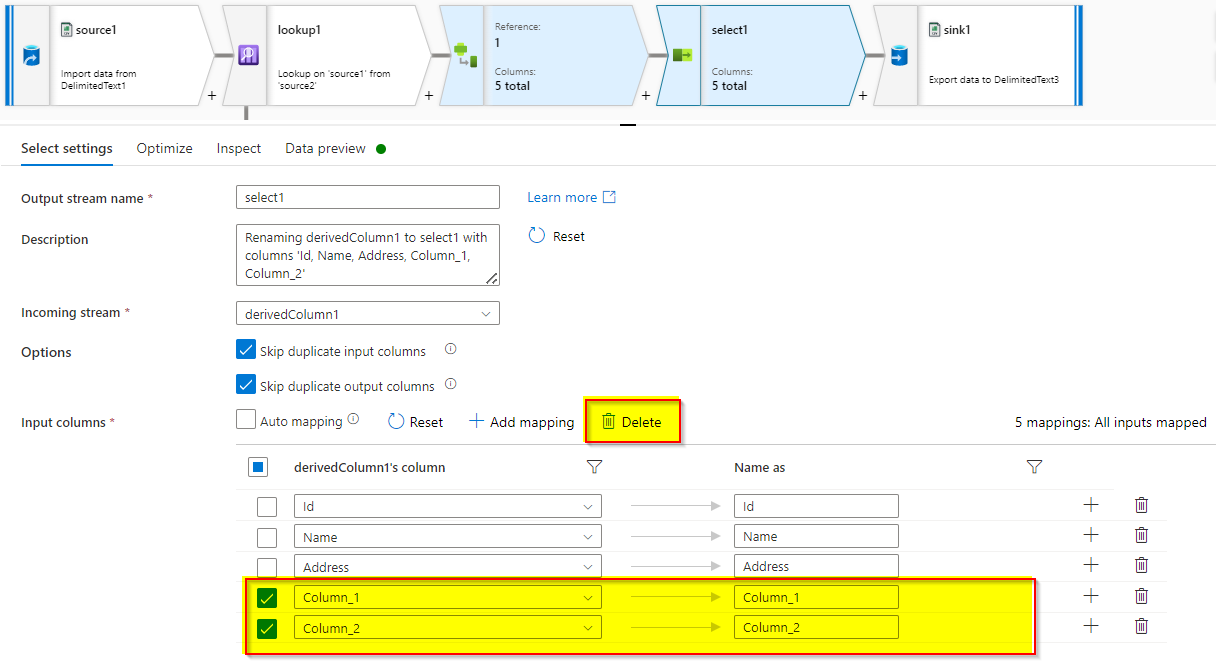Select the lookup1 node title
Viewport: 1216px width, 672px height.
[x=299, y=30]
